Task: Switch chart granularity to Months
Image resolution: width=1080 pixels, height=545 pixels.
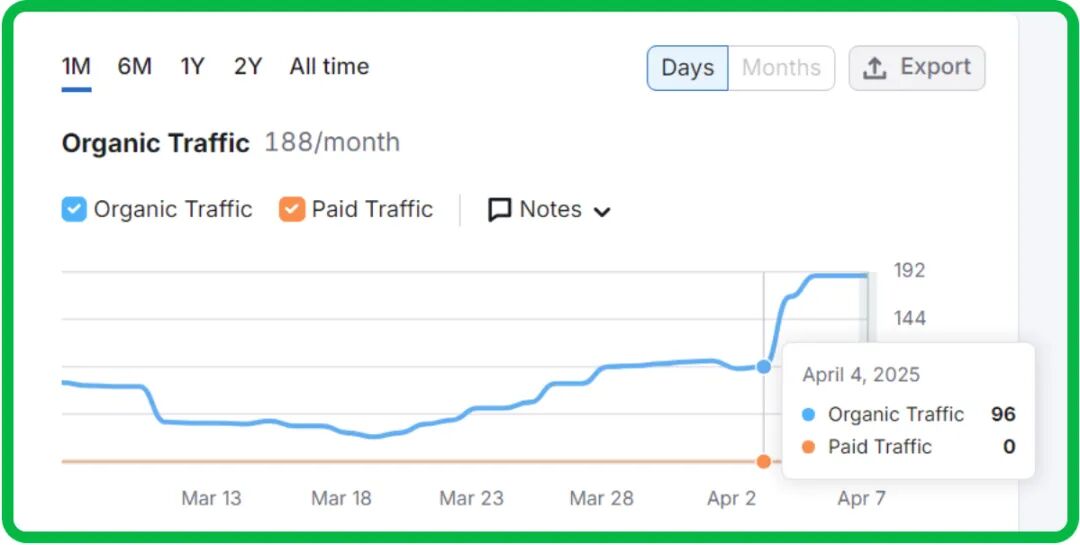Action: 781,68
